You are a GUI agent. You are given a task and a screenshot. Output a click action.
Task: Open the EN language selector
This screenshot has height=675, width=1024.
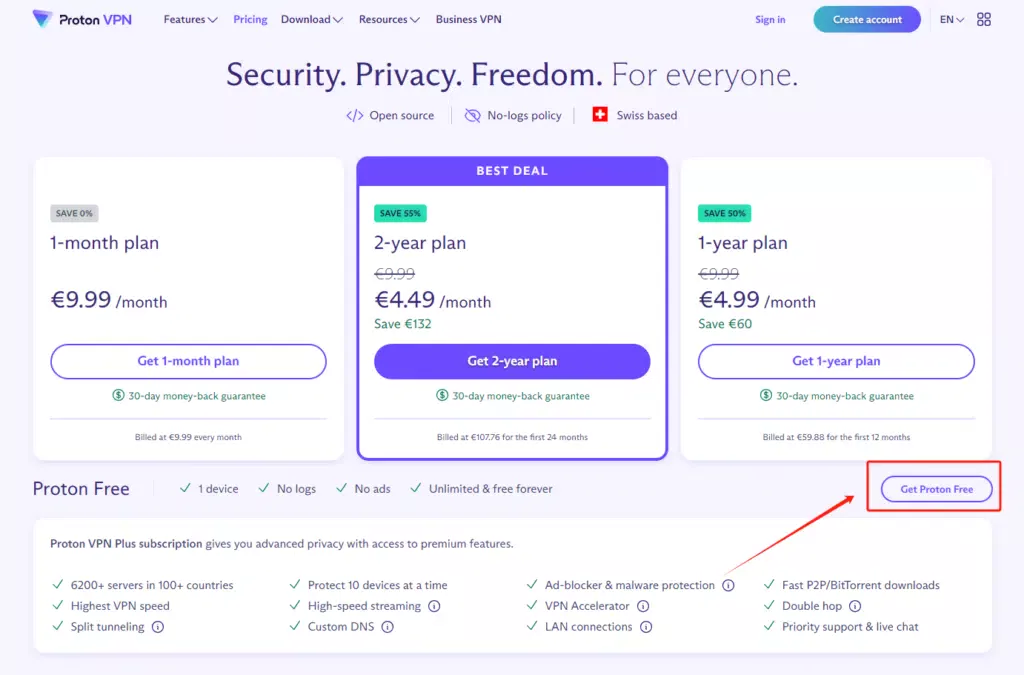pos(951,19)
